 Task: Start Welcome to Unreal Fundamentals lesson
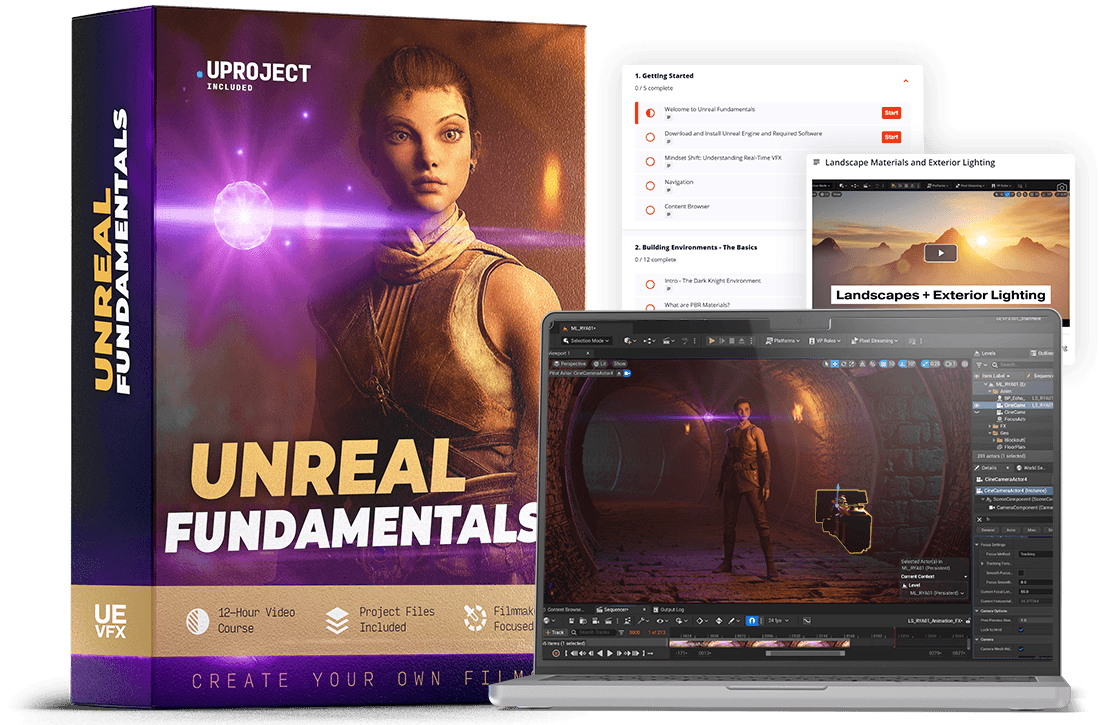coord(891,113)
